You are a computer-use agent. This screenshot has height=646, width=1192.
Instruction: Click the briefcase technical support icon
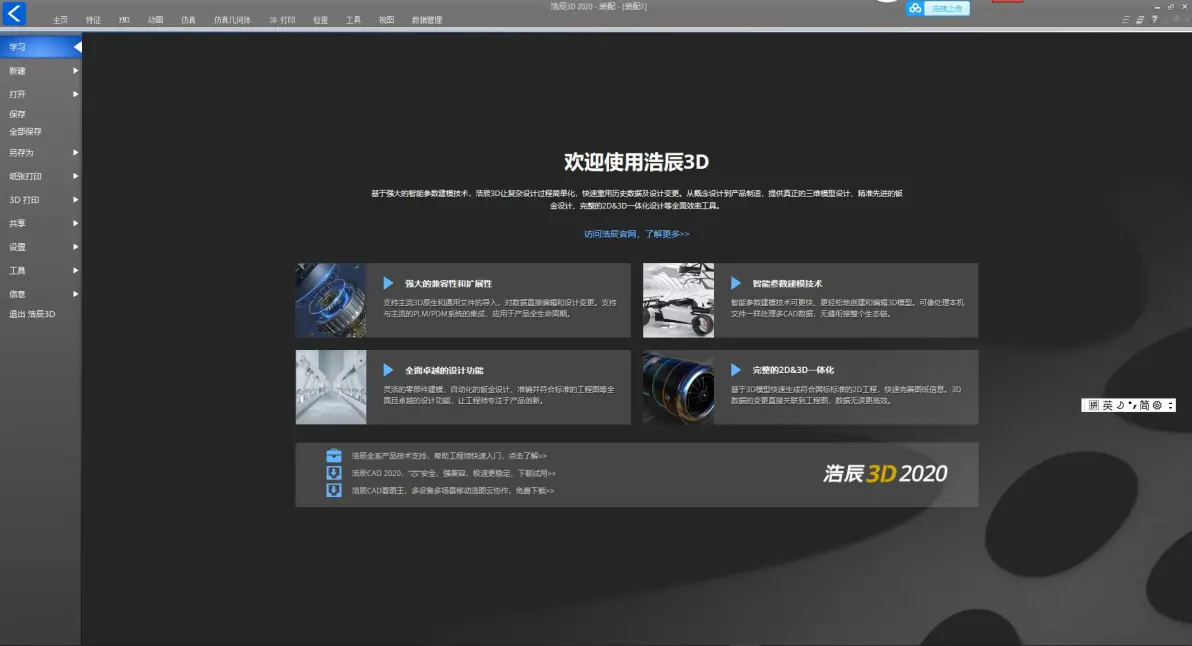(x=334, y=455)
